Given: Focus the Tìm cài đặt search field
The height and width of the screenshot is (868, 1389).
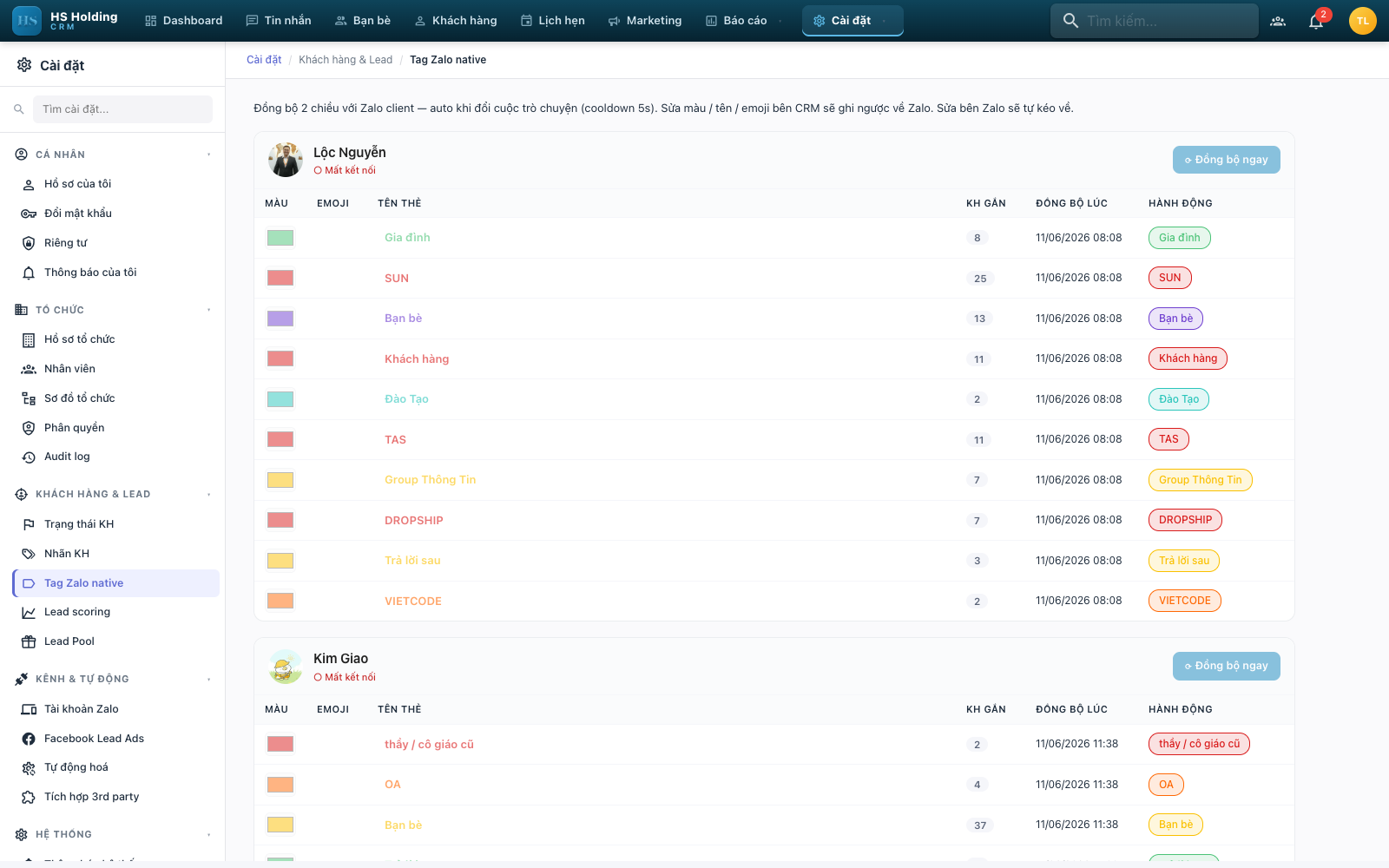Looking at the screenshot, I should tap(123, 109).
